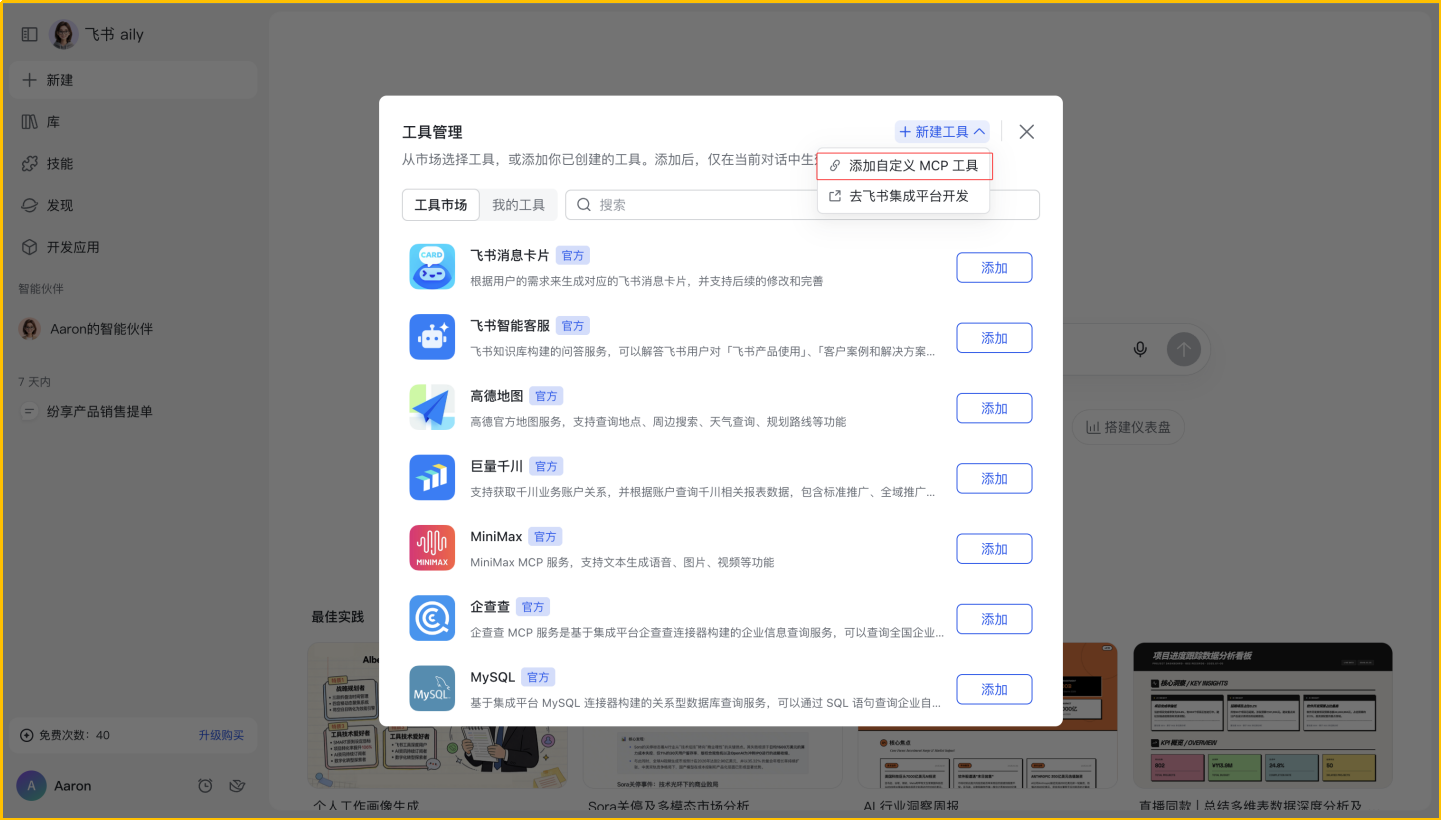This screenshot has width=1441, height=820.
Task: Open the 发现 discover section
Action: (134, 205)
